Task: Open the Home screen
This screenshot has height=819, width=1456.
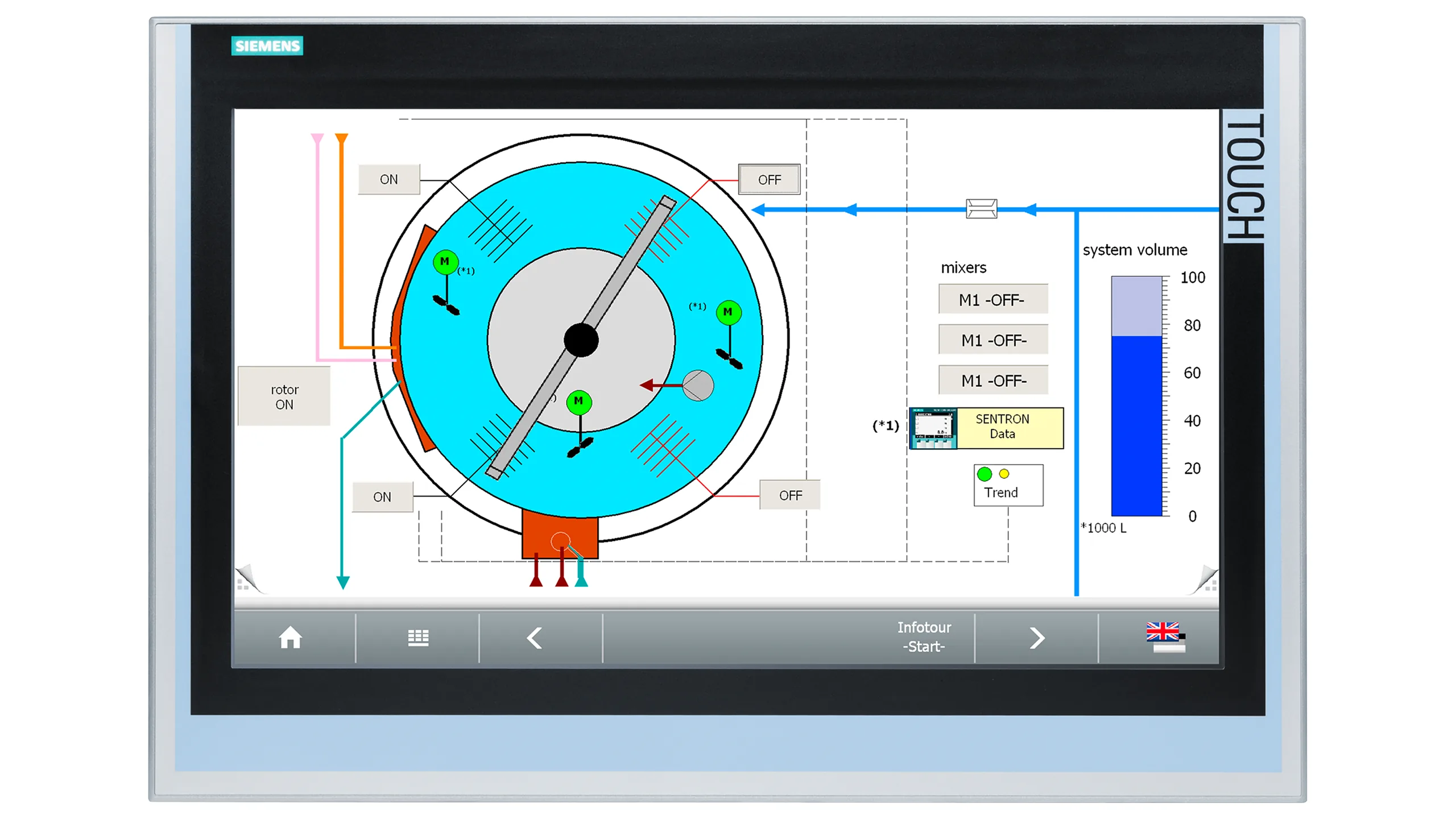Action: [291, 638]
